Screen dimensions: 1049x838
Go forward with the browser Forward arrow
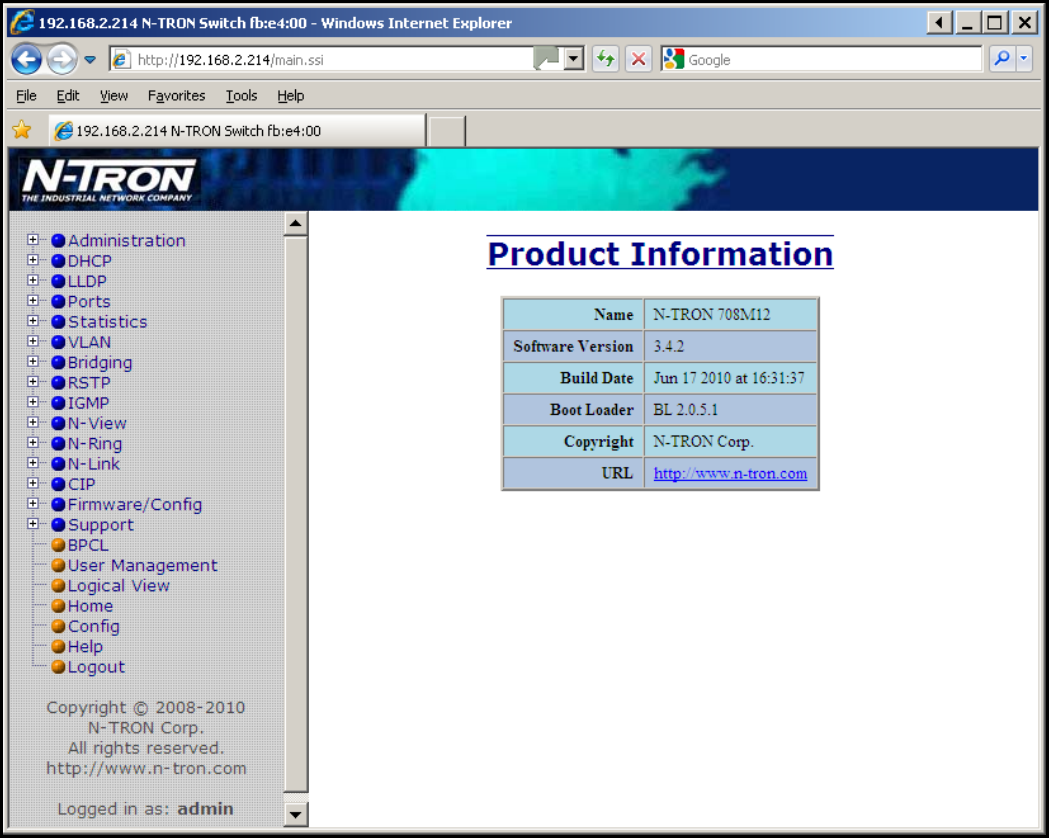tap(62, 60)
